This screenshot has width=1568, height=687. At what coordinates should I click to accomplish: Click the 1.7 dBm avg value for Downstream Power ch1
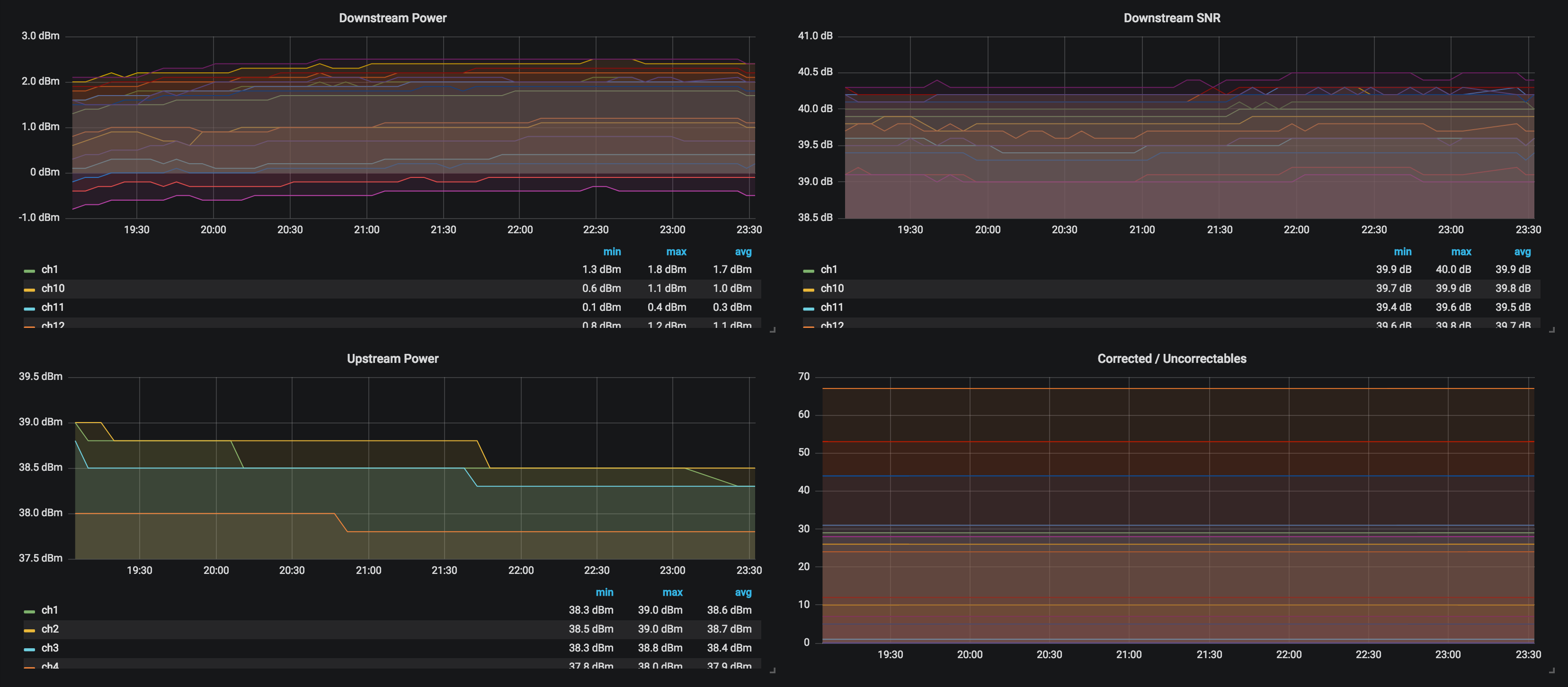(x=732, y=270)
